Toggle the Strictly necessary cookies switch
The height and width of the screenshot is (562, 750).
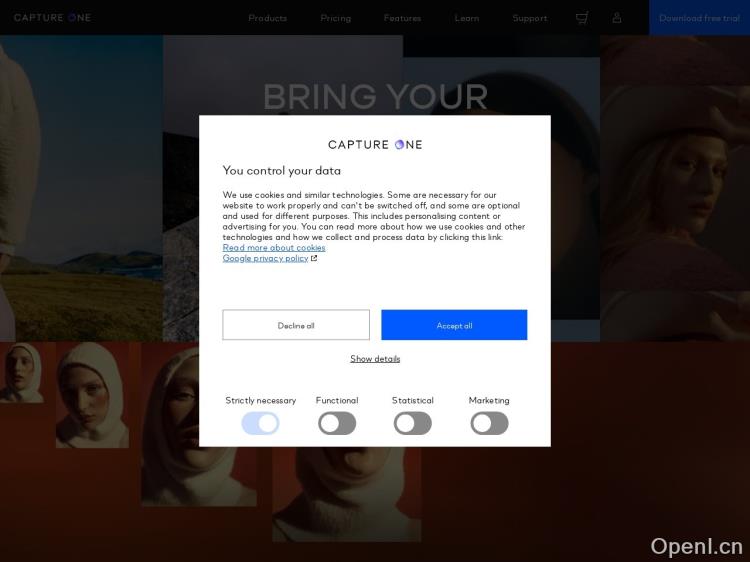(260, 423)
